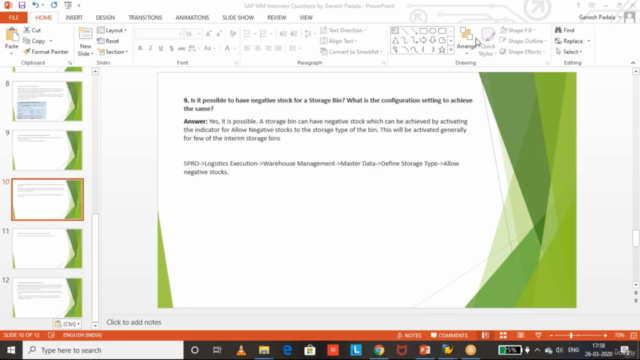Toggle Notes pane from status bar
The image size is (640, 360).
click(x=409, y=335)
